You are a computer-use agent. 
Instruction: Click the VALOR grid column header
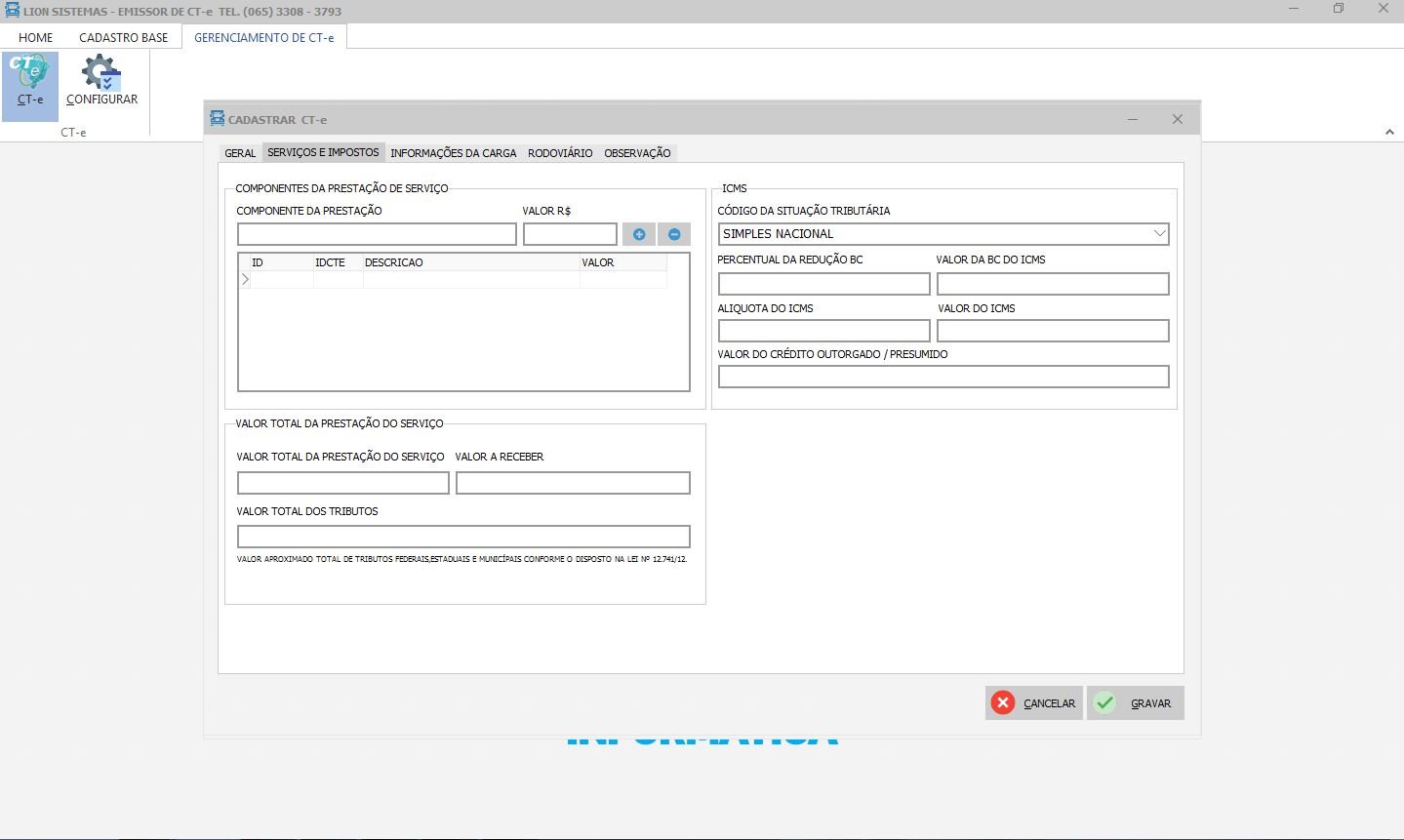click(623, 262)
